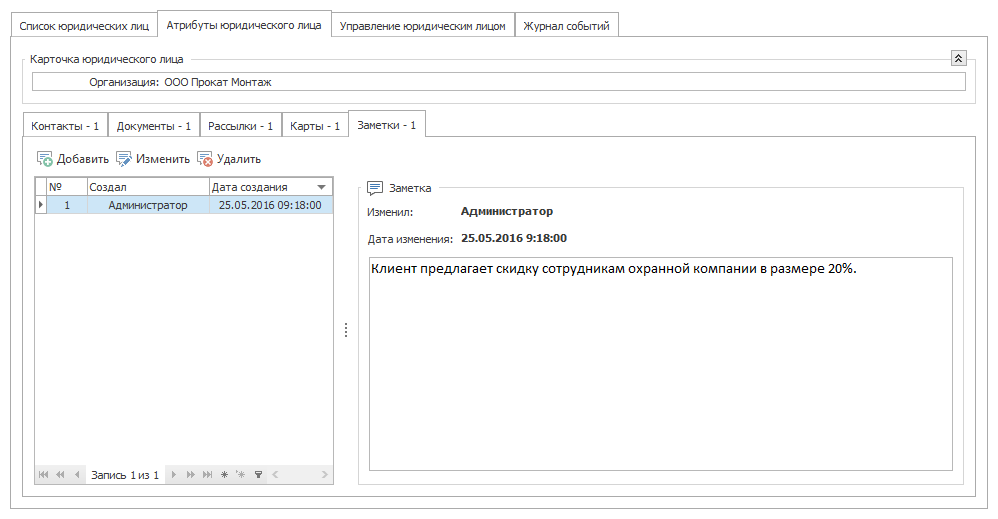Sort by Дата создания column header
The image size is (998, 519).
271,187
